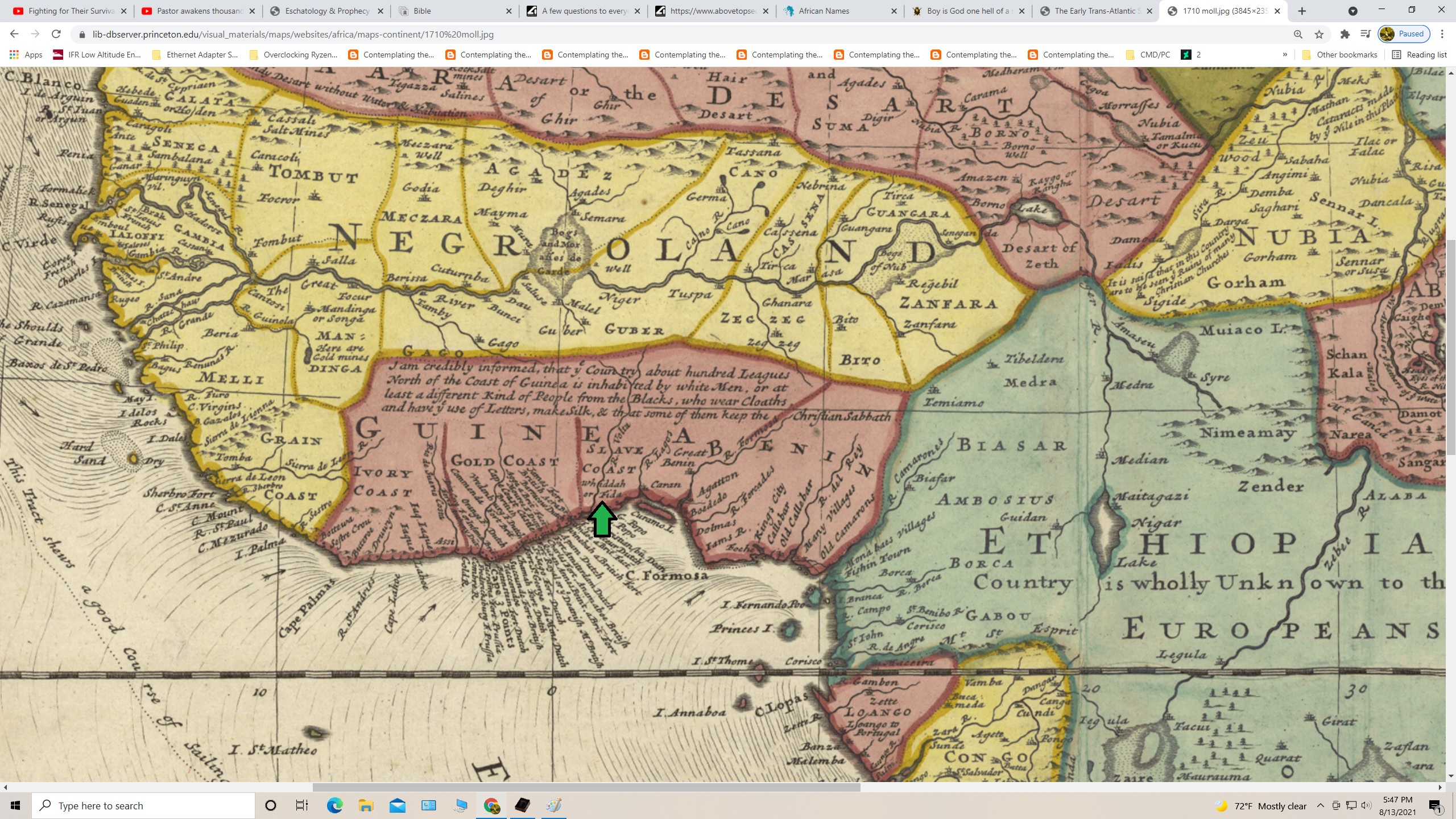Open the Paused profile button
The image size is (1456, 819).
tap(1404, 34)
